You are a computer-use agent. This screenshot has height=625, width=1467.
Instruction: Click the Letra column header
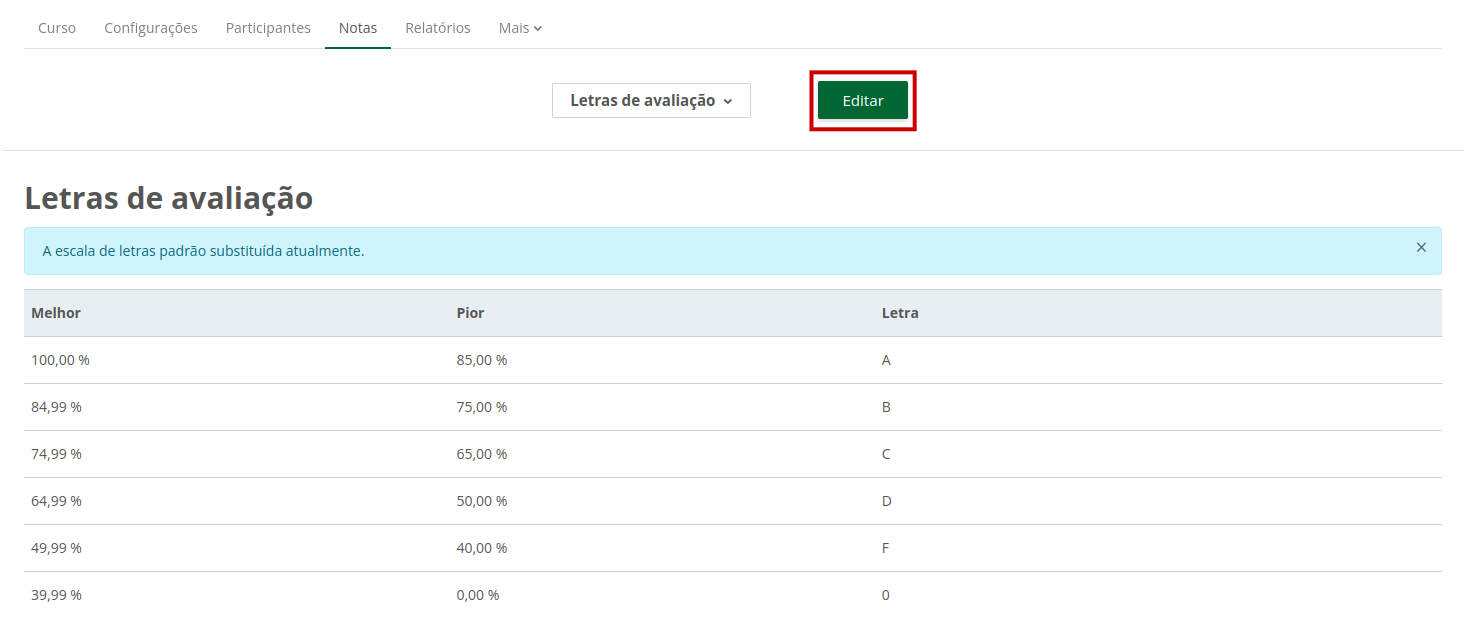coord(900,313)
